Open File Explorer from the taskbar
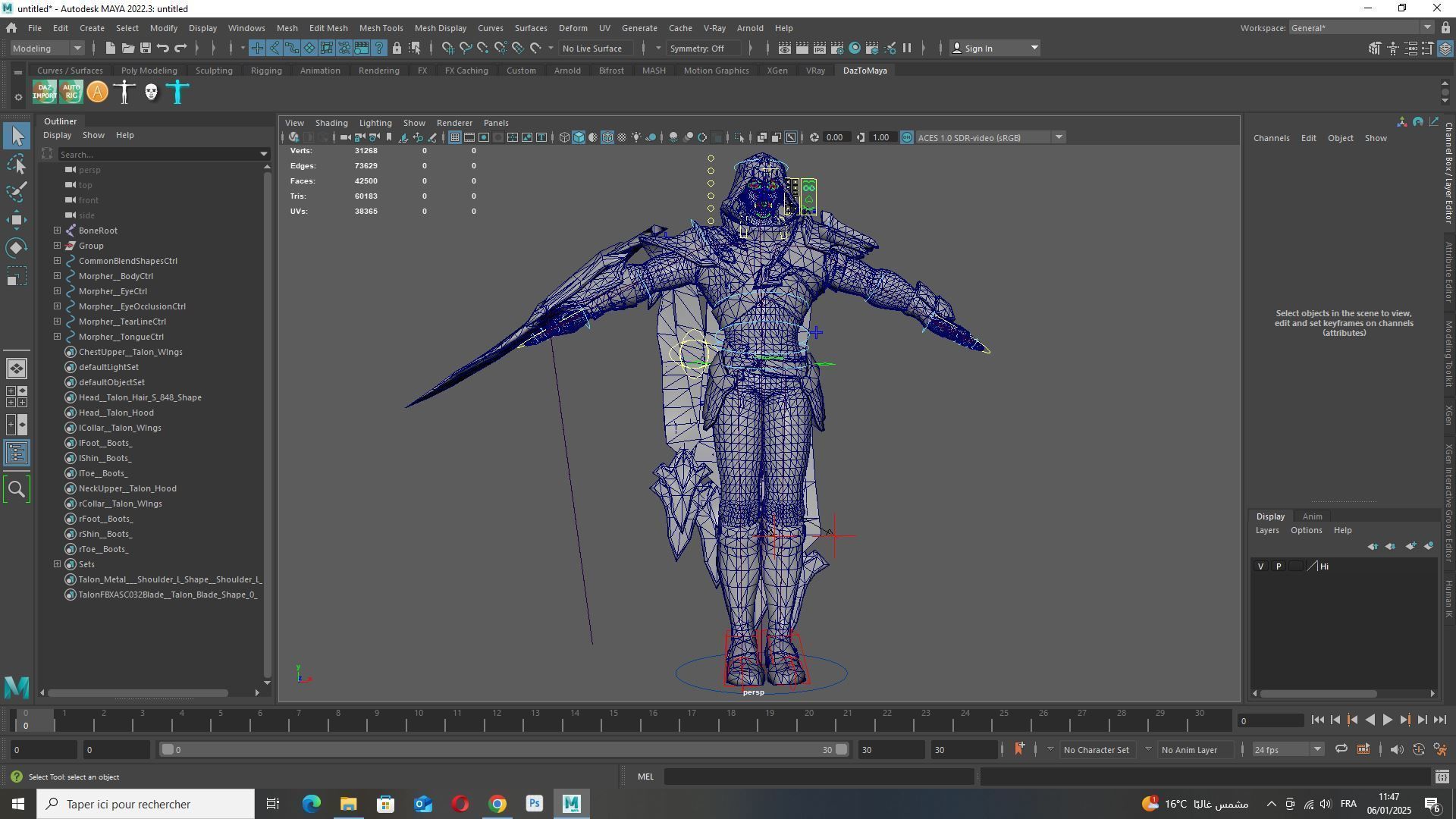This screenshot has width=1456, height=819. (349, 804)
